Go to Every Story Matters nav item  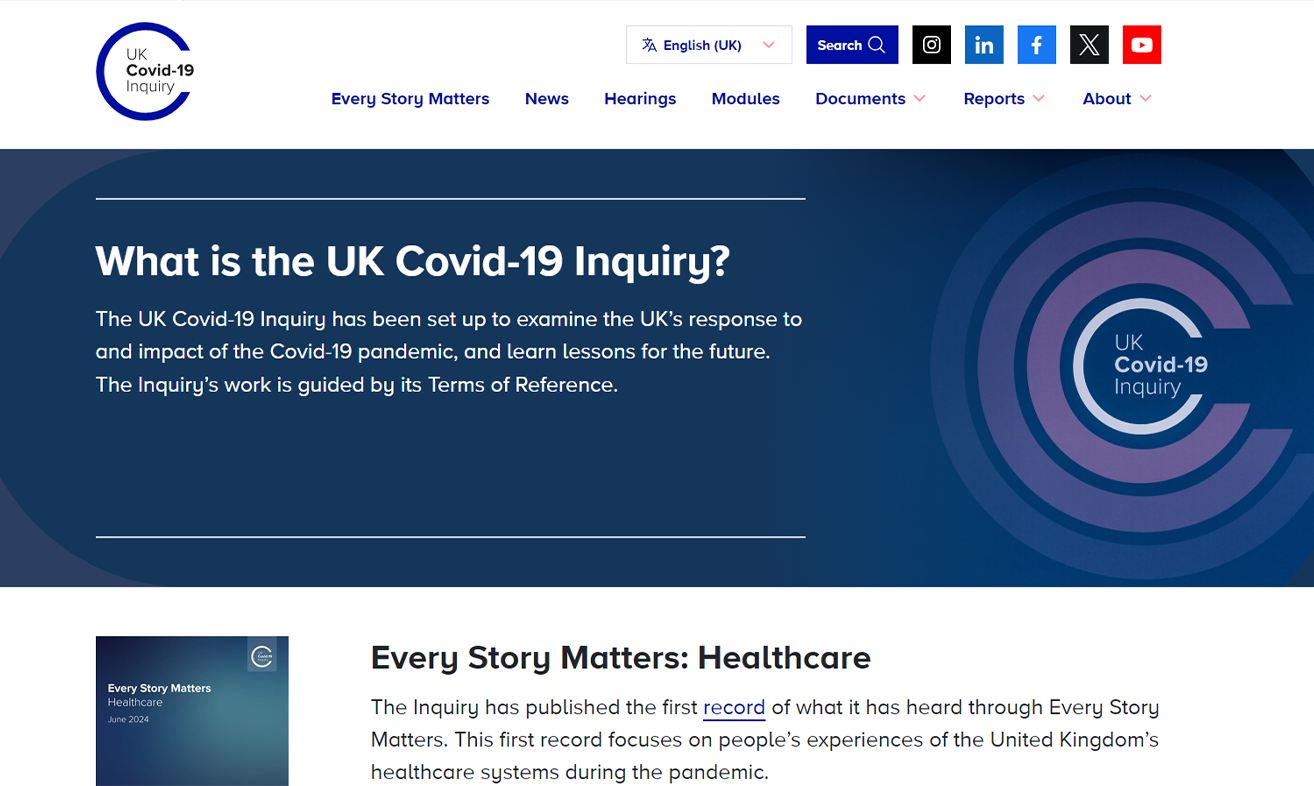coord(410,99)
